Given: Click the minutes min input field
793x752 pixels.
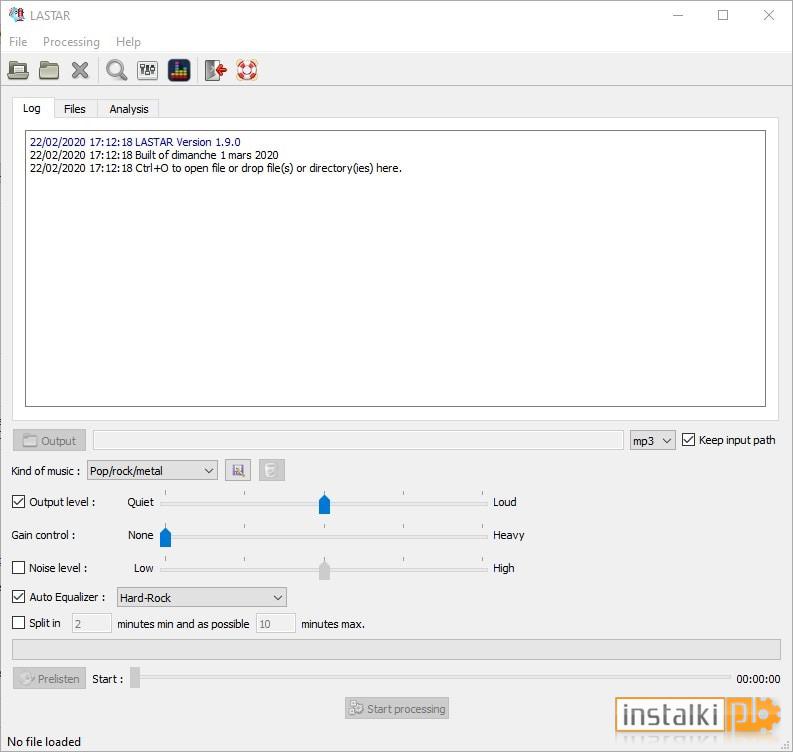Looking at the screenshot, I should [92, 624].
